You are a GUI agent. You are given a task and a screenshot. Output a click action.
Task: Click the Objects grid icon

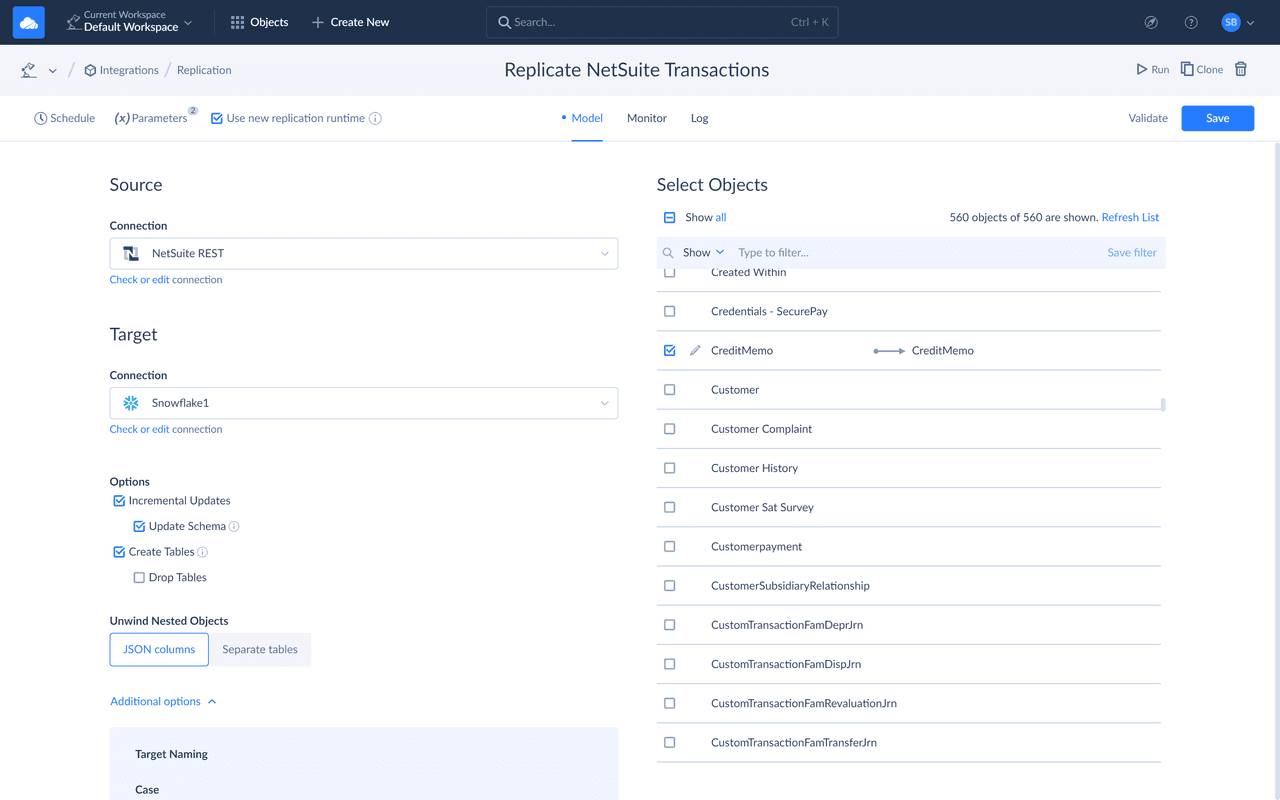tap(237, 22)
